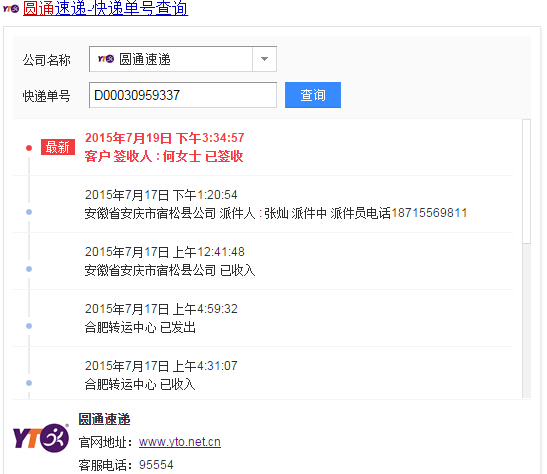Click the 公司名称 label
547x474 pixels.
[x=46, y=60]
